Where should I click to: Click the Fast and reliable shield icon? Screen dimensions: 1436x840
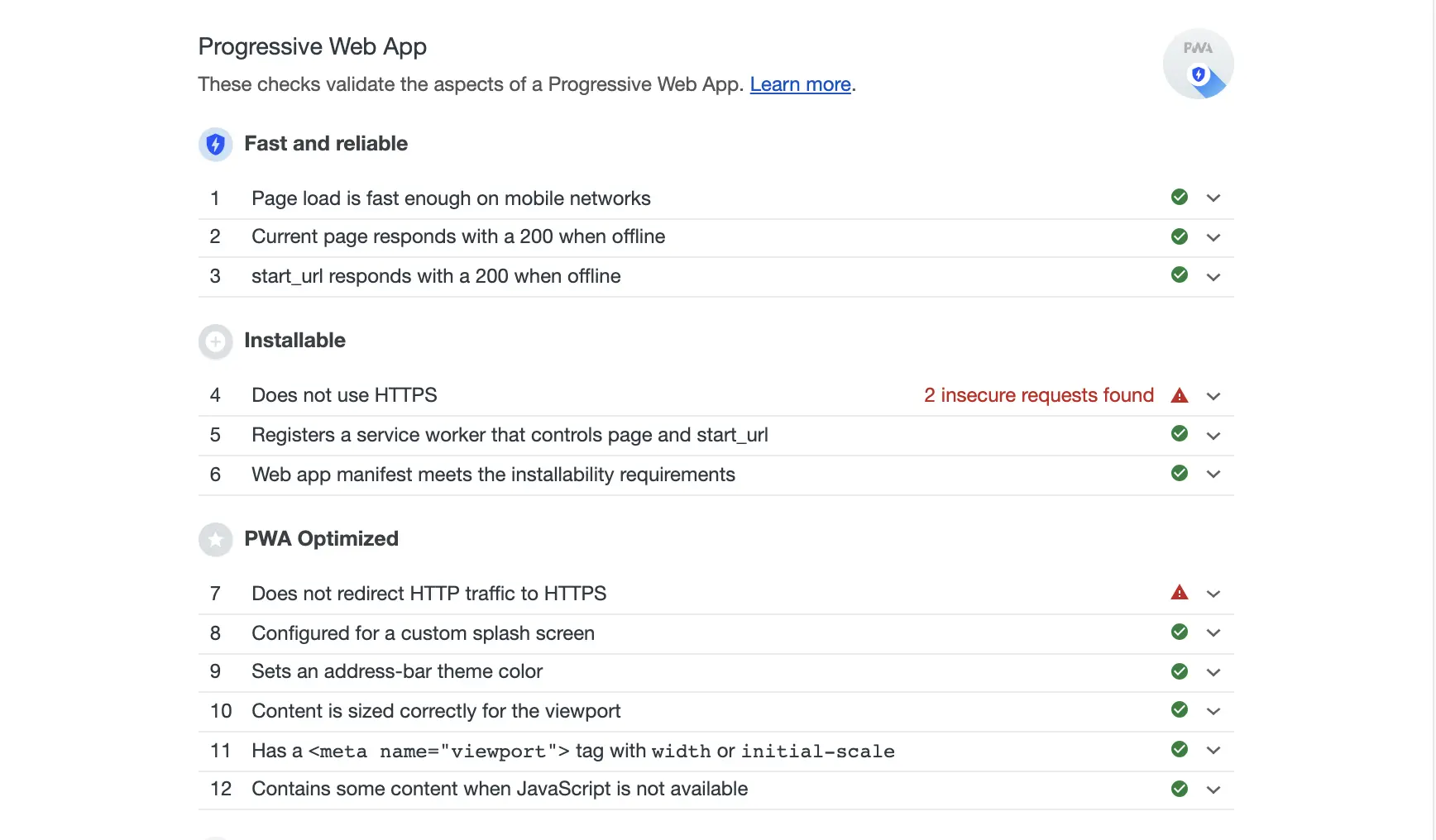215,145
